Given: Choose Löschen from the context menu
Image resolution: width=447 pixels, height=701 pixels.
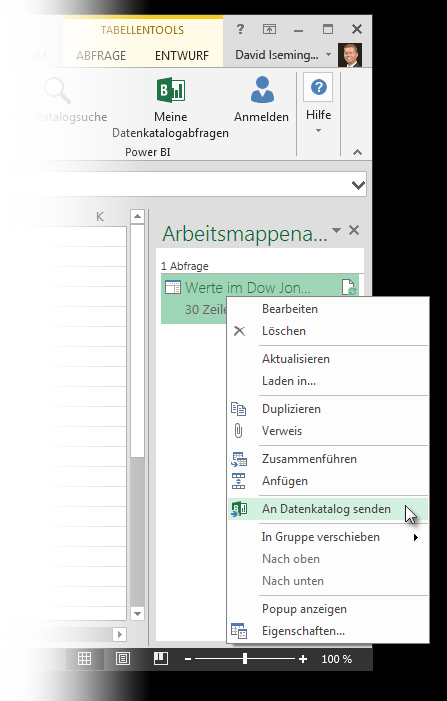Looking at the screenshot, I should [328, 331].
